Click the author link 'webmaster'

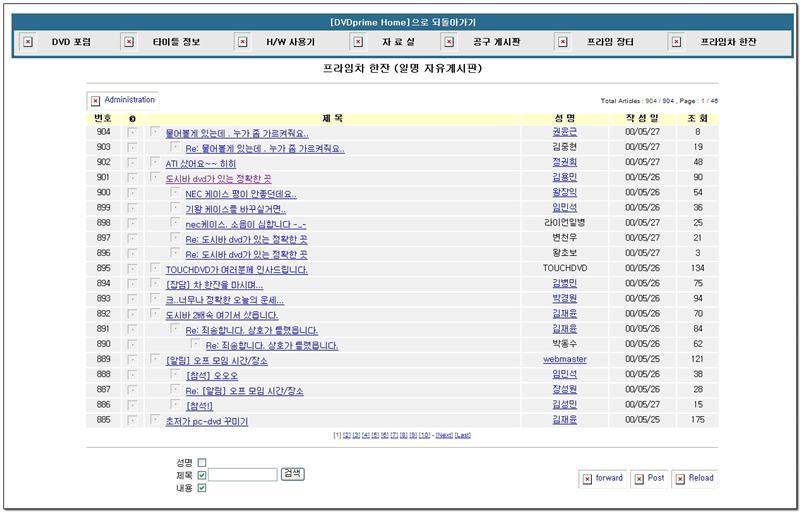coord(565,359)
